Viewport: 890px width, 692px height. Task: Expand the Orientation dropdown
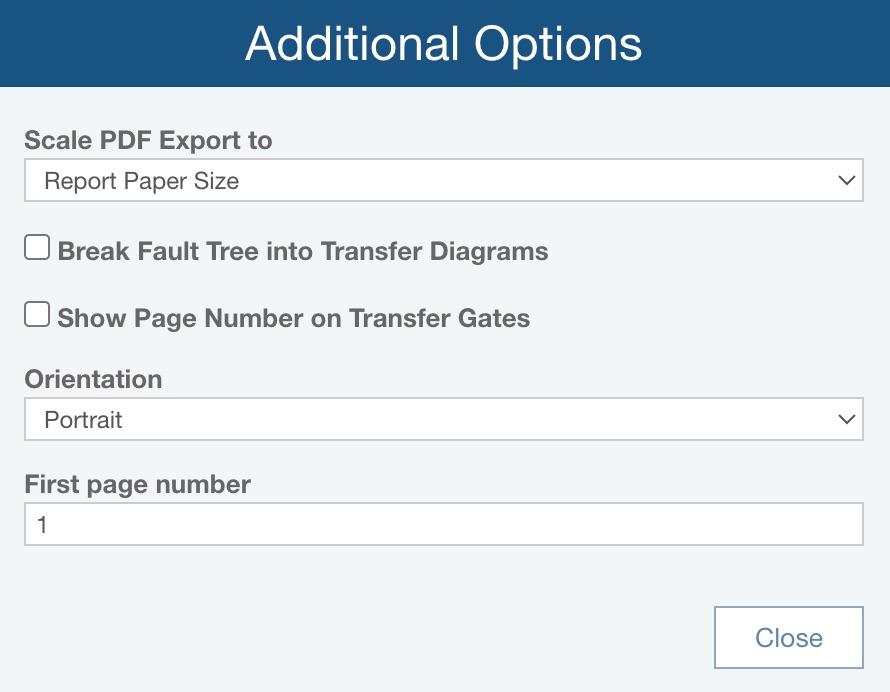click(443, 419)
